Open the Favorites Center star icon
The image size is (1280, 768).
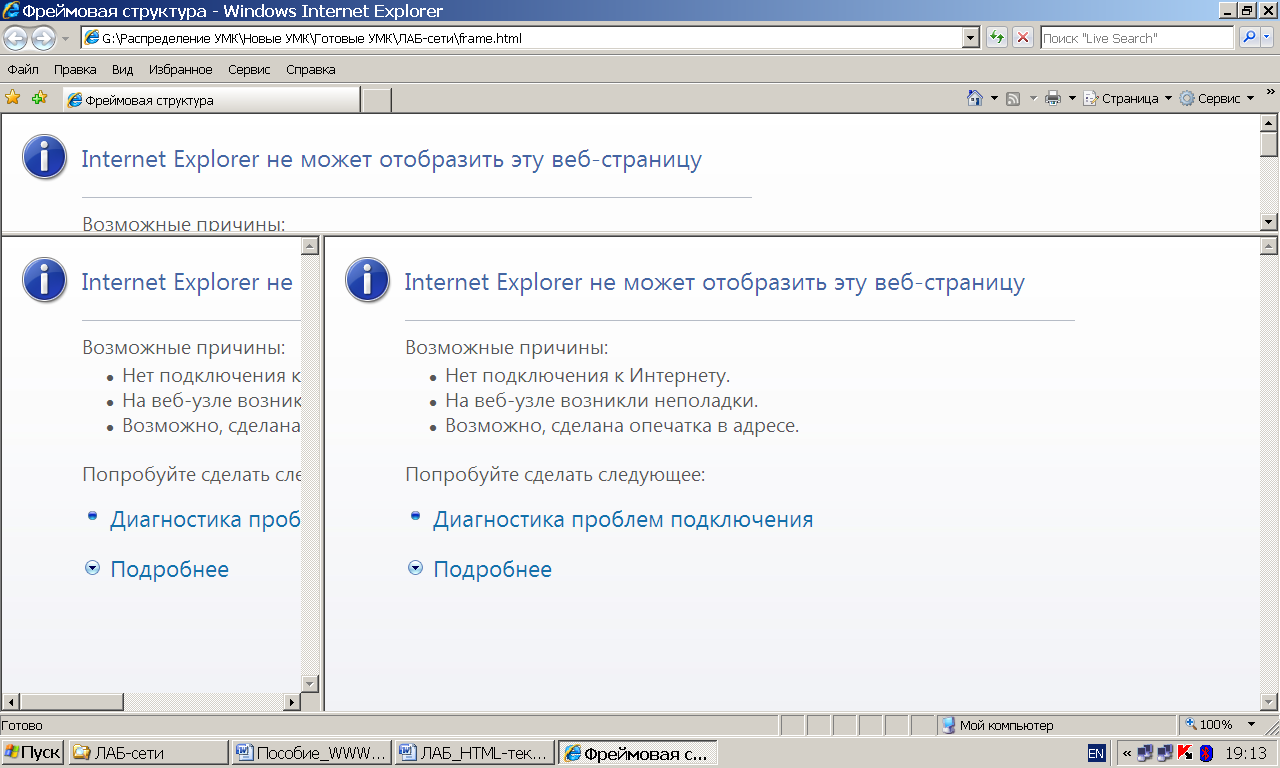pyautogui.click(x=13, y=98)
